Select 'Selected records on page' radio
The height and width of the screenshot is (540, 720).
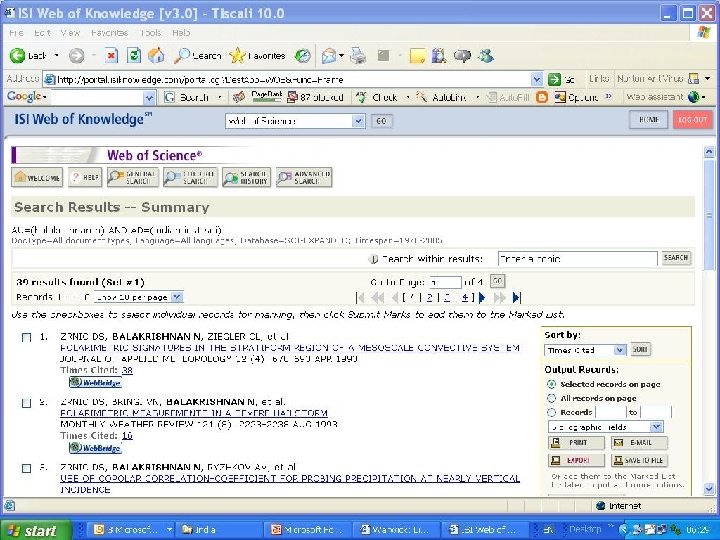coord(551,384)
